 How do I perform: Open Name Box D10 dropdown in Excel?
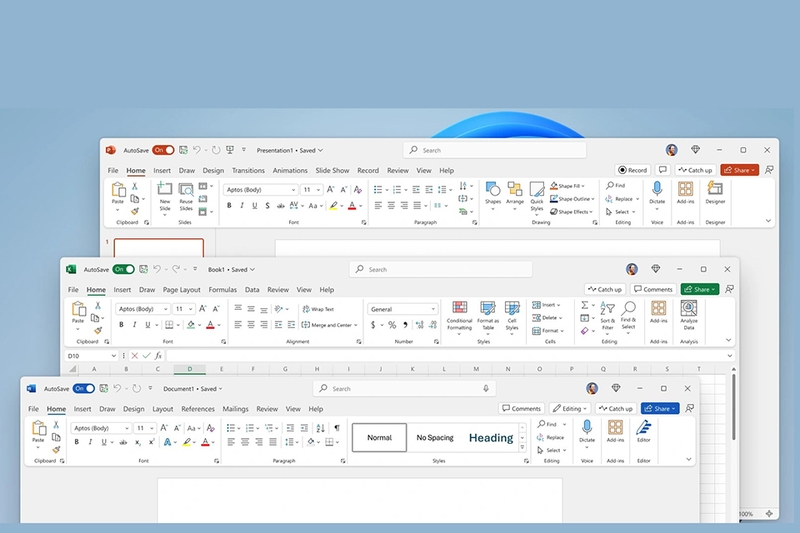coord(113,356)
